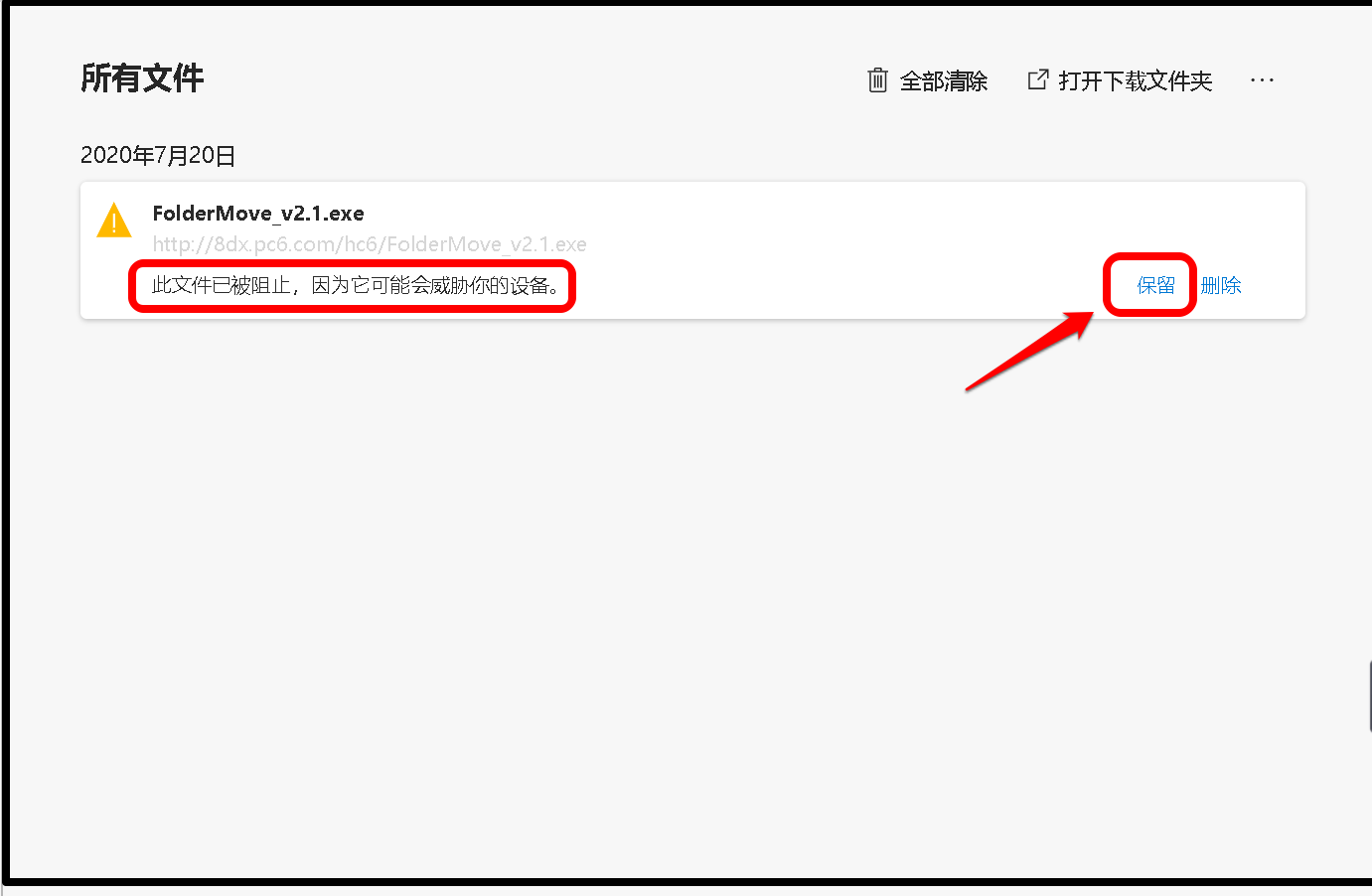
Task: Click the open-external icon beside 打开下载文件夹
Action: [1037, 79]
